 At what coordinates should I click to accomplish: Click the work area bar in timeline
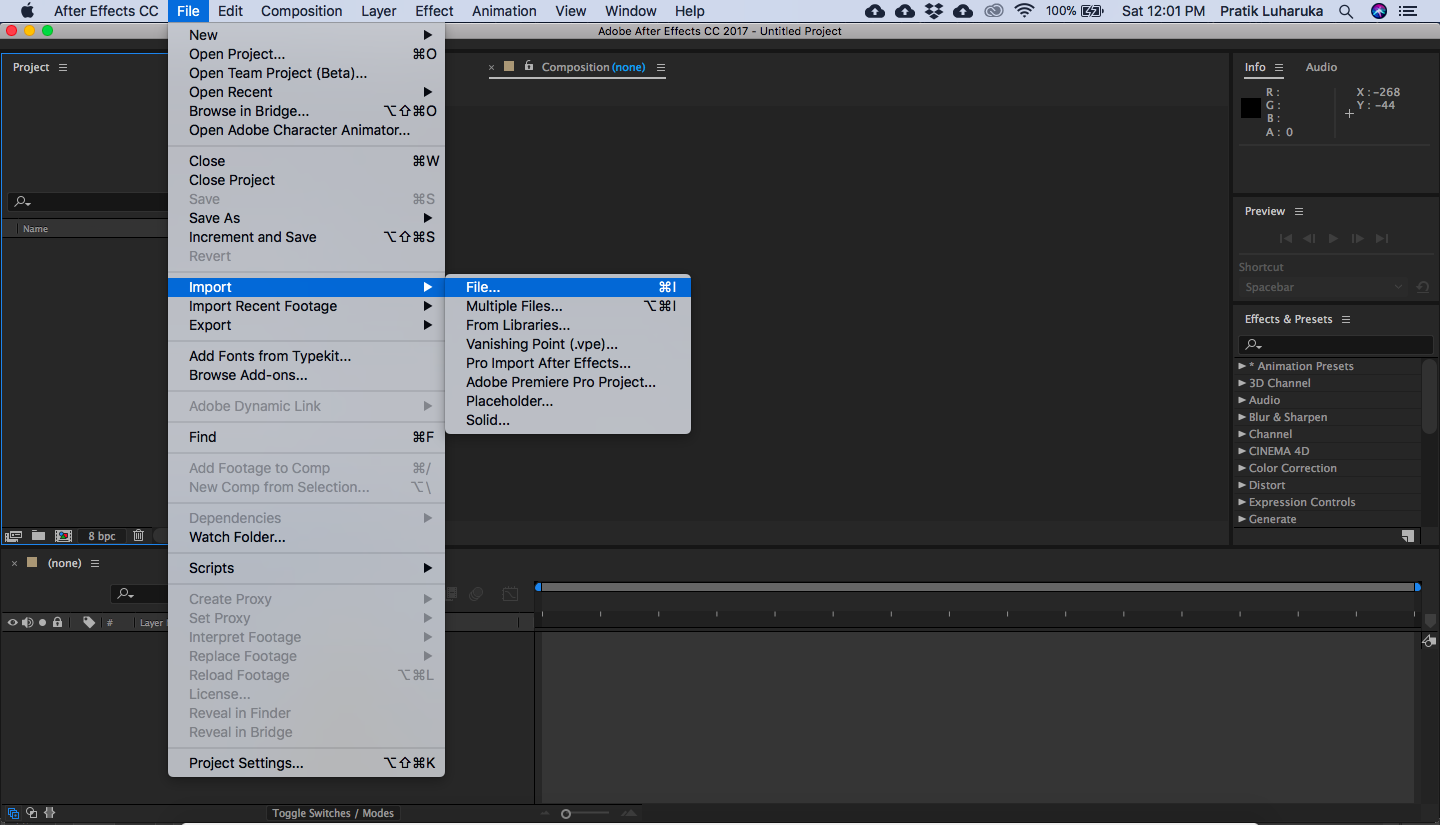(978, 587)
